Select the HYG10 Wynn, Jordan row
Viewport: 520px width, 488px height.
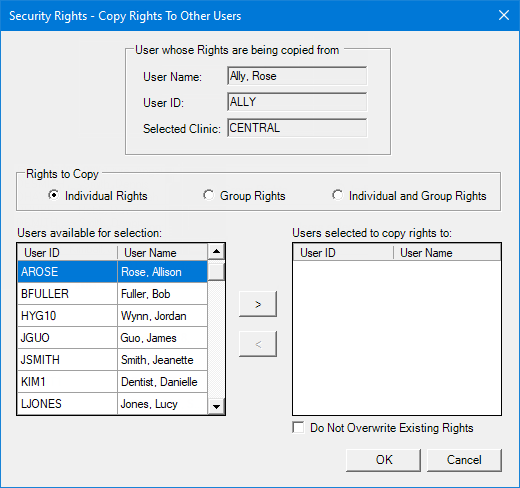[x=112, y=316]
